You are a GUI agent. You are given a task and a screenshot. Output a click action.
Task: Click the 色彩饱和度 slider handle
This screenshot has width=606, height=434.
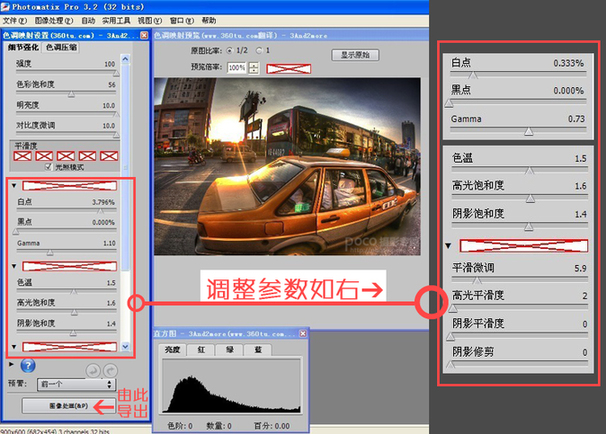(x=70, y=94)
